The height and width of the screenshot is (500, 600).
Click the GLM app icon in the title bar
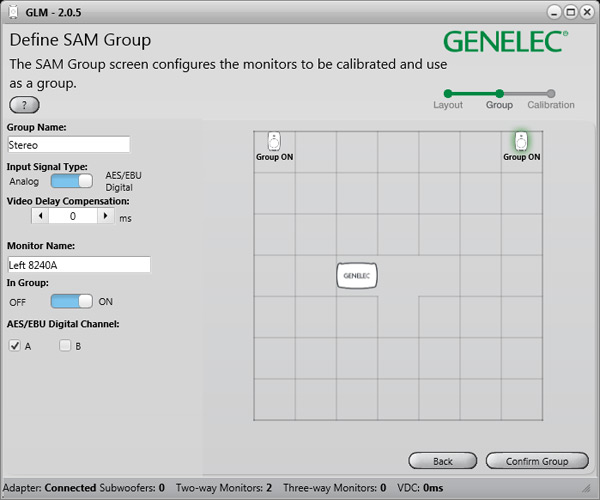(12, 11)
